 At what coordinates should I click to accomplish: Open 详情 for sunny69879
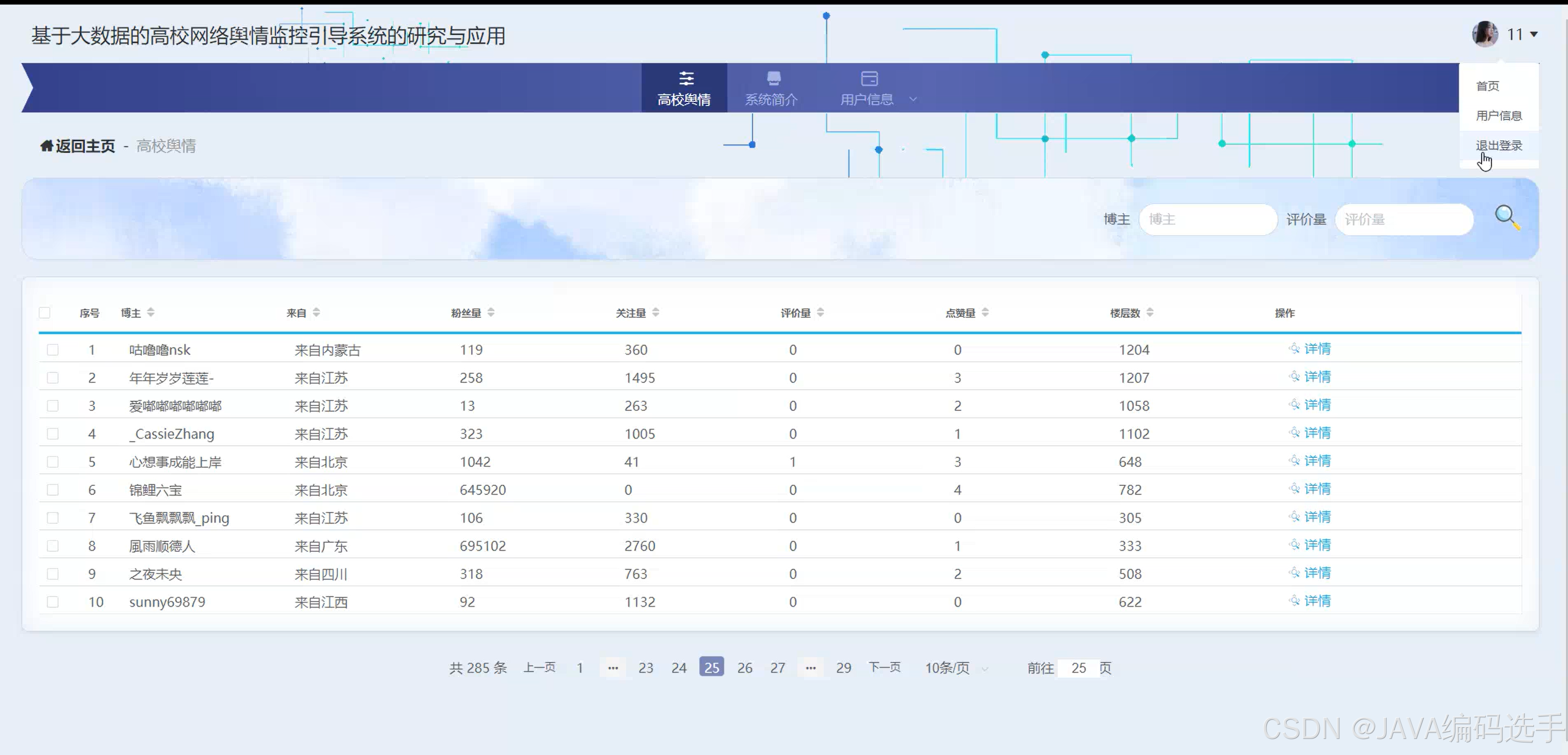1310,601
